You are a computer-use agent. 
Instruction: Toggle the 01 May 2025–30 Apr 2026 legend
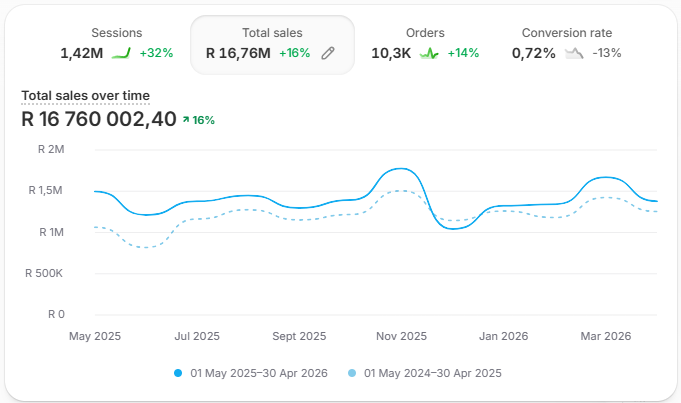click(x=251, y=373)
